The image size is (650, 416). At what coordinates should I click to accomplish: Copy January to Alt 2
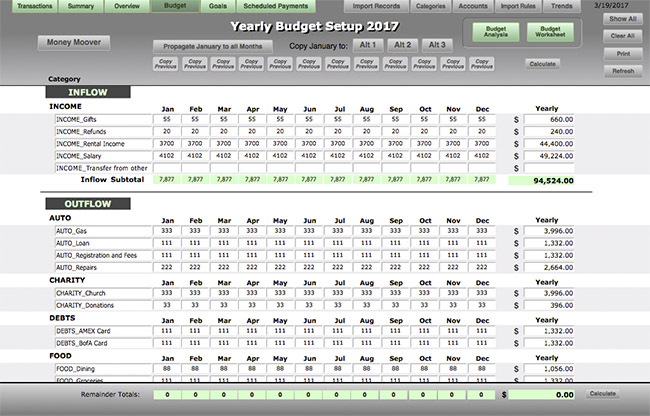point(403,45)
